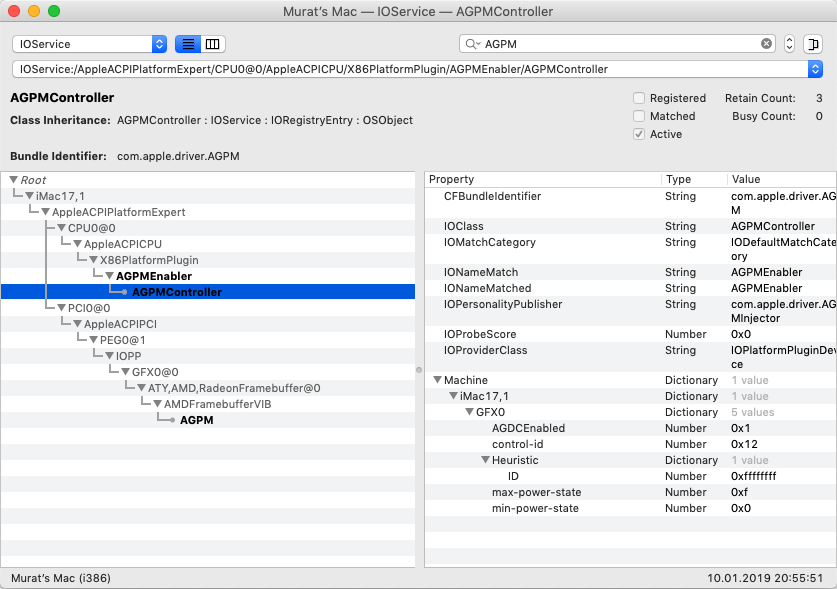Click the pane splitter handle dot
Screen dimensions: 837x589
click(419, 370)
